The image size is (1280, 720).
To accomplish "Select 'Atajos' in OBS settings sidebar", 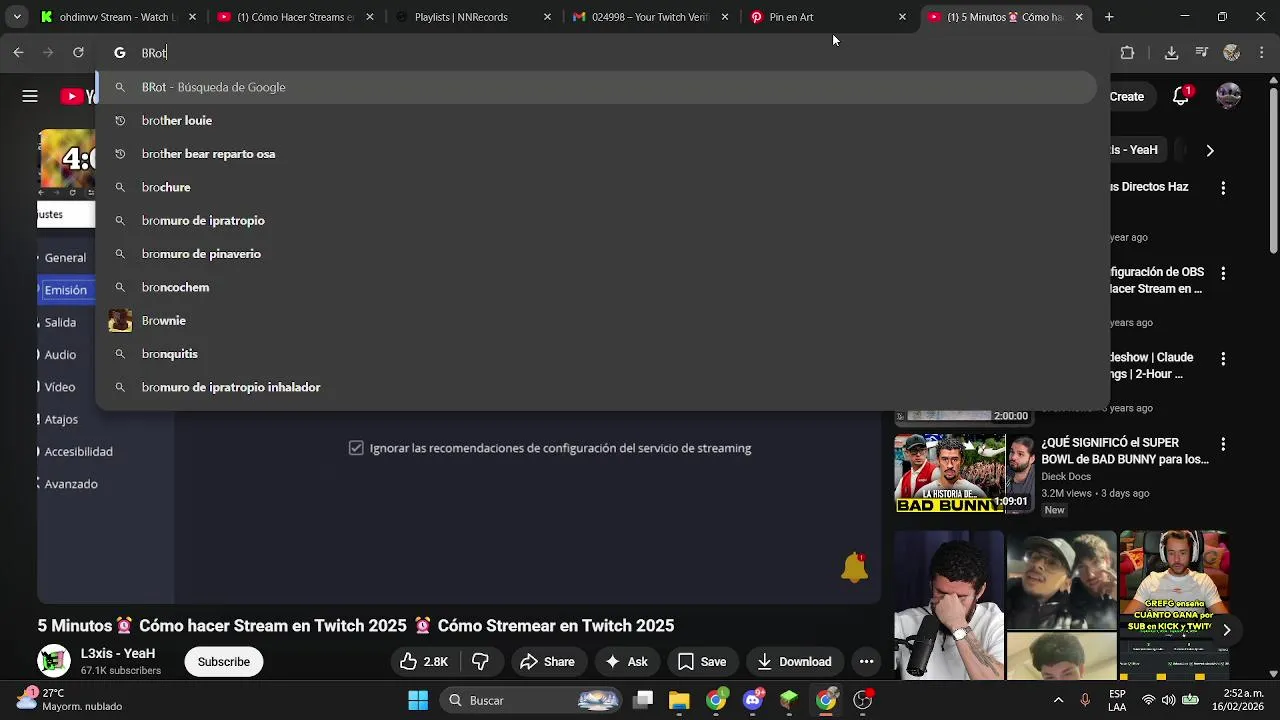I will [x=61, y=420].
